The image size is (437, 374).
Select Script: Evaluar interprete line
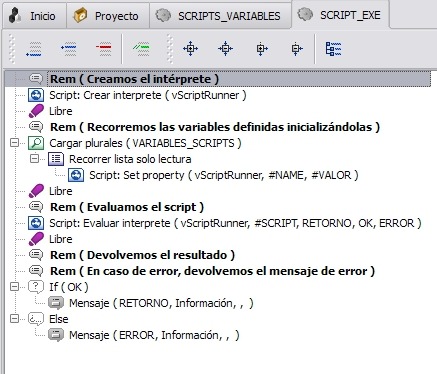click(235, 223)
